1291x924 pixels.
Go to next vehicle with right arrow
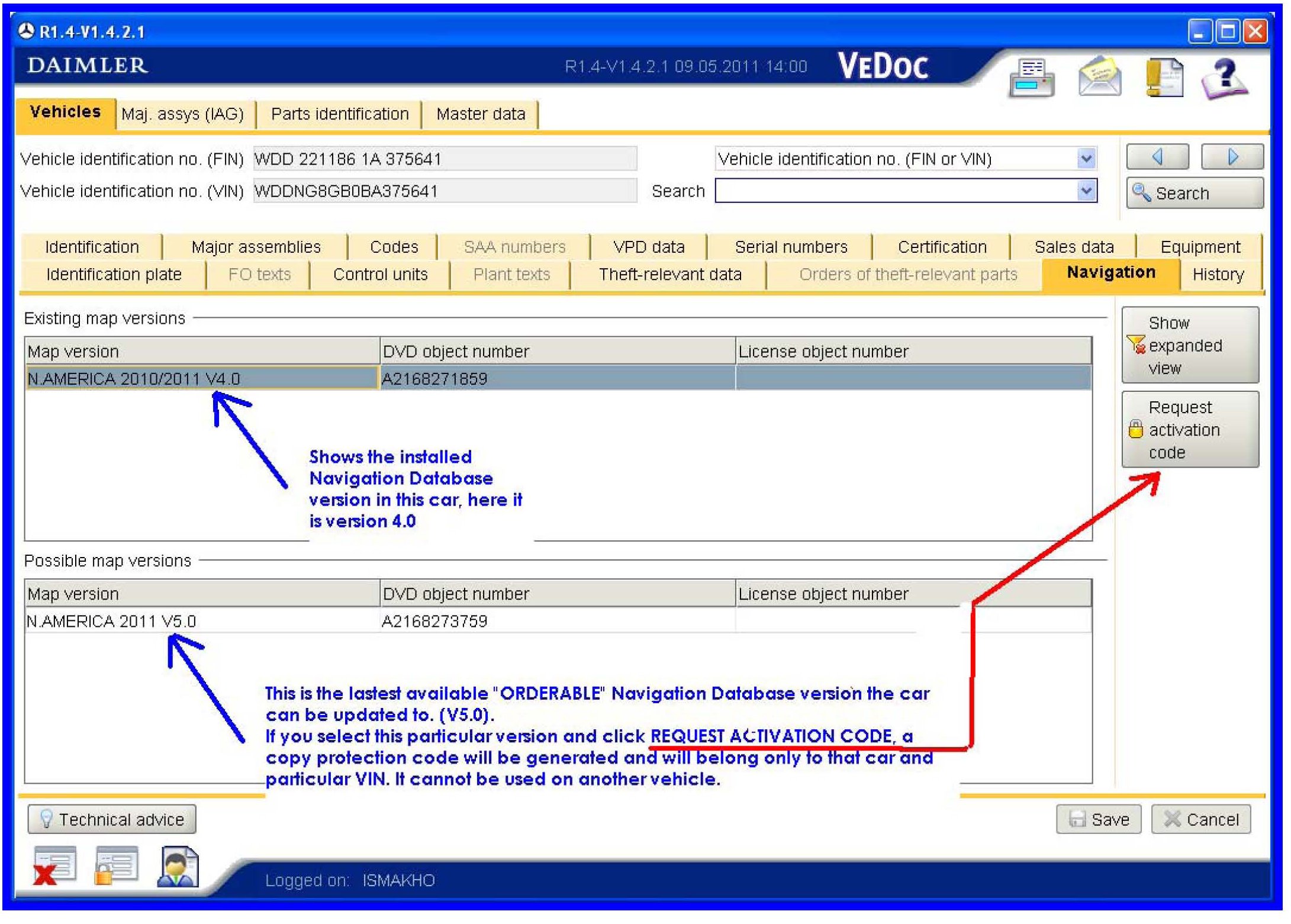(x=1232, y=157)
